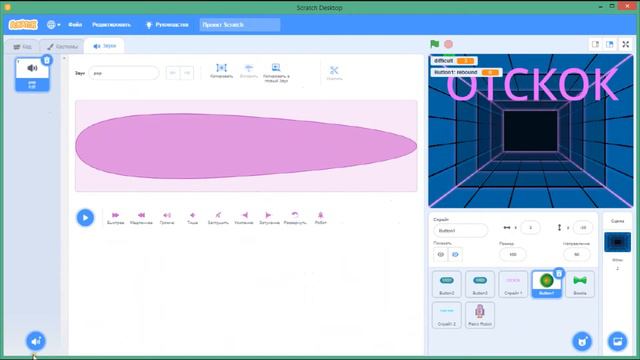Click the undo arrow in sound editor
This screenshot has height=360, width=640.
tap(173, 73)
